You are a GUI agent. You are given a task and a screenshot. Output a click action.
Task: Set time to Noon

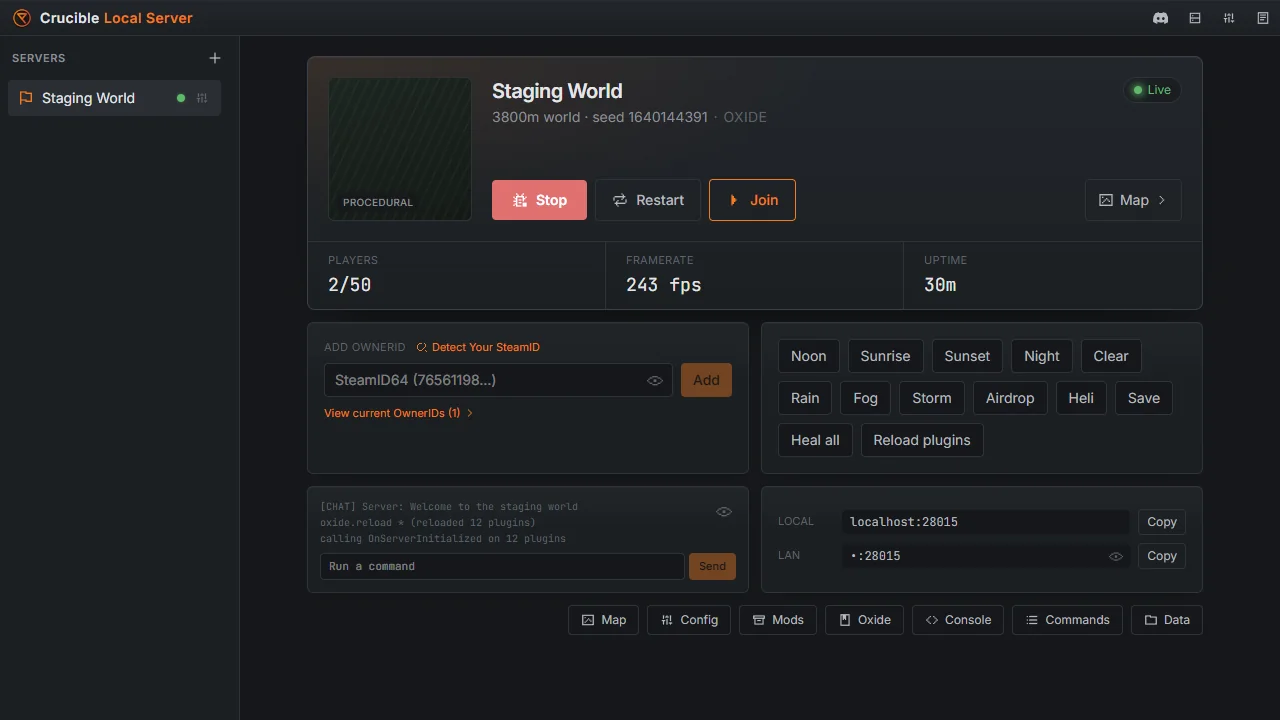[808, 356]
